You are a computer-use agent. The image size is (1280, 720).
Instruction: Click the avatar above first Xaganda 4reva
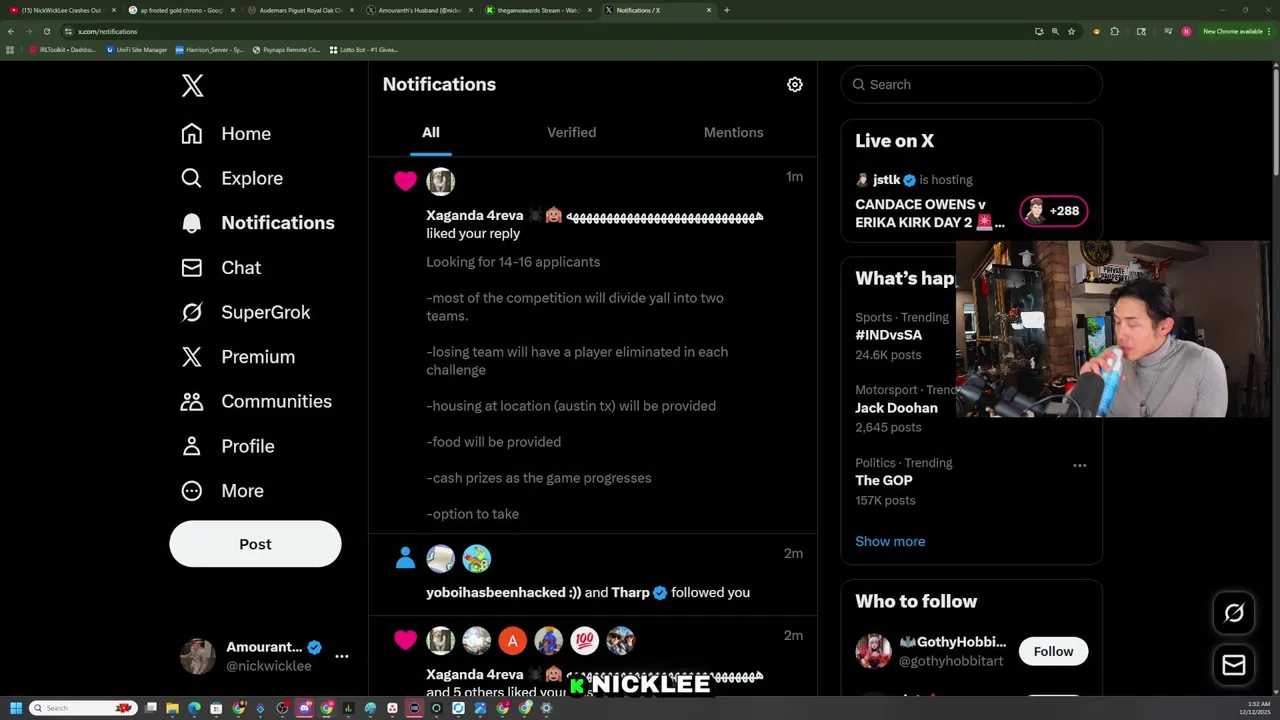tap(440, 181)
